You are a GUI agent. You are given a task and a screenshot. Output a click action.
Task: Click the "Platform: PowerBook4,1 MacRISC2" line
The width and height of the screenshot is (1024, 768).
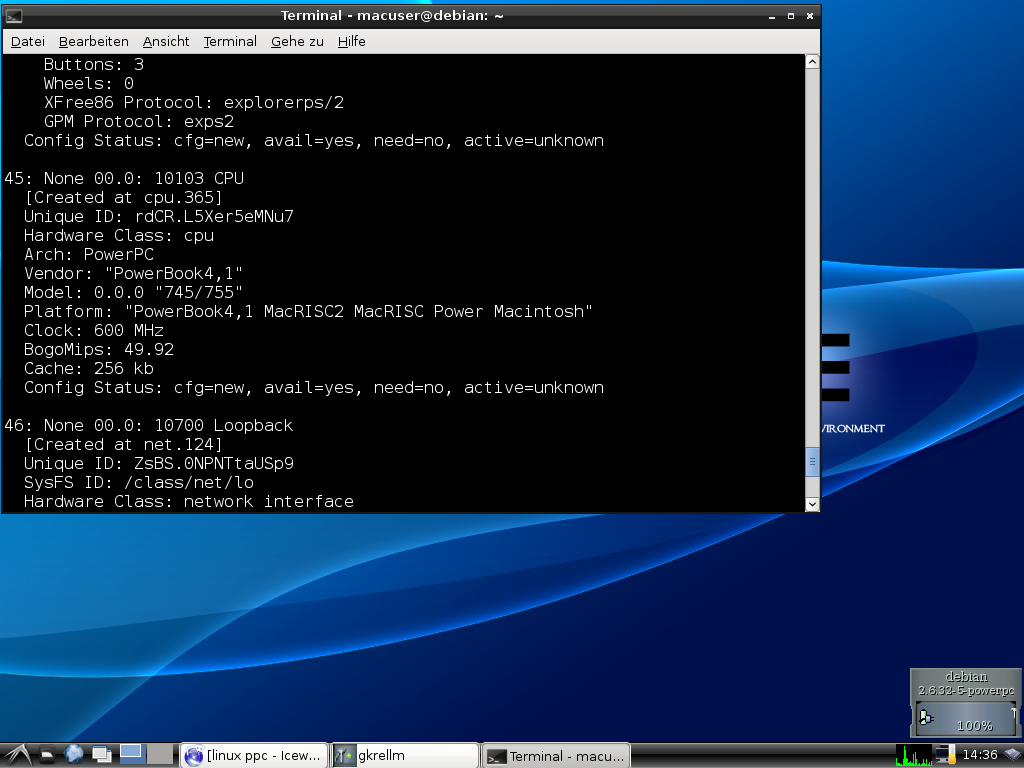[308, 311]
